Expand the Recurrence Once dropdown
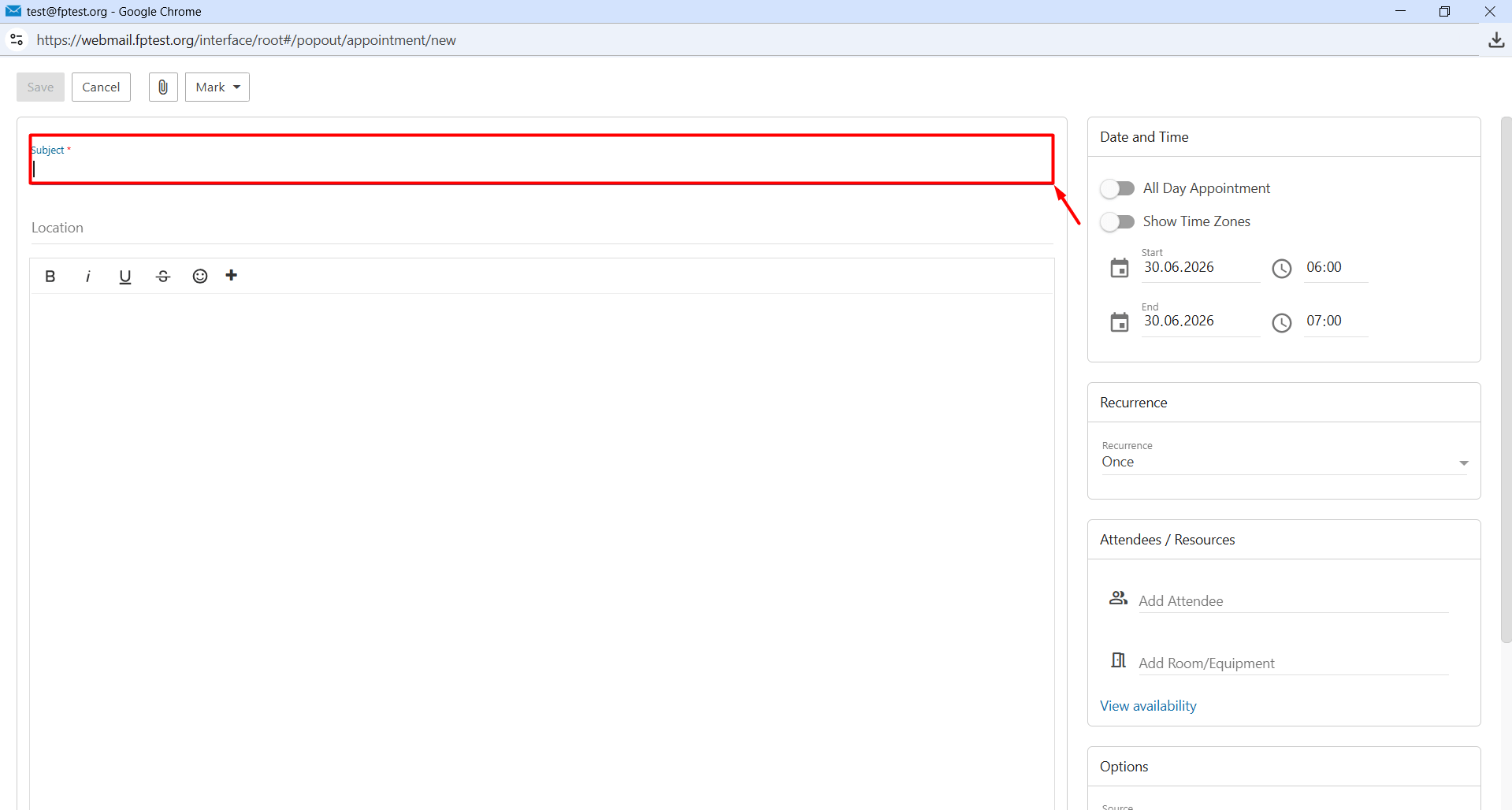Viewport: 1512px width, 810px height. [x=1284, y=462]
